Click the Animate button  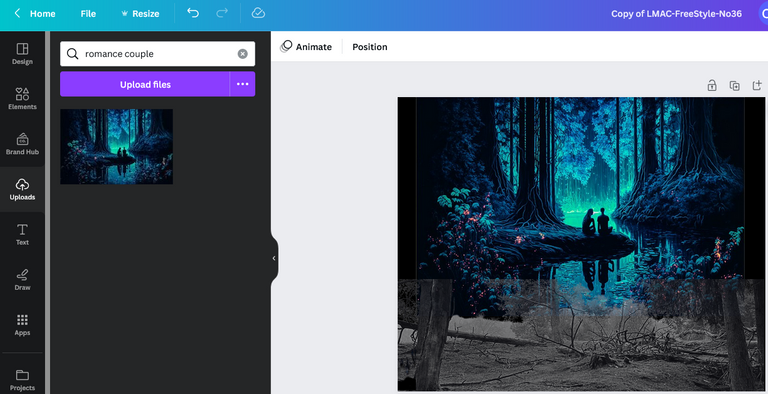click(x=306, y=47)
